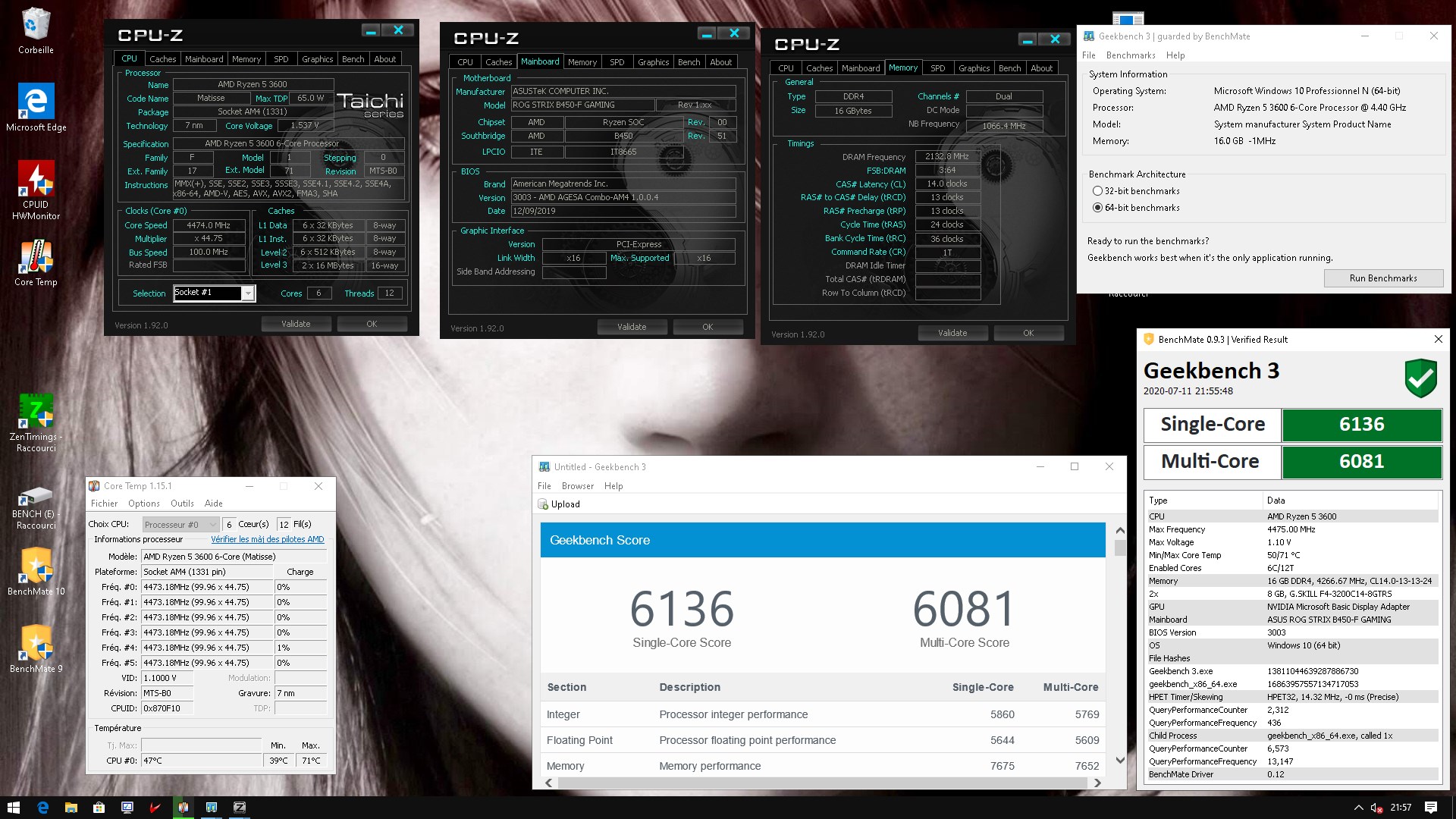This screenshot has height=819, width=1456.
Task: Click the Integer performance result row
Action: [x=823, y=714]
